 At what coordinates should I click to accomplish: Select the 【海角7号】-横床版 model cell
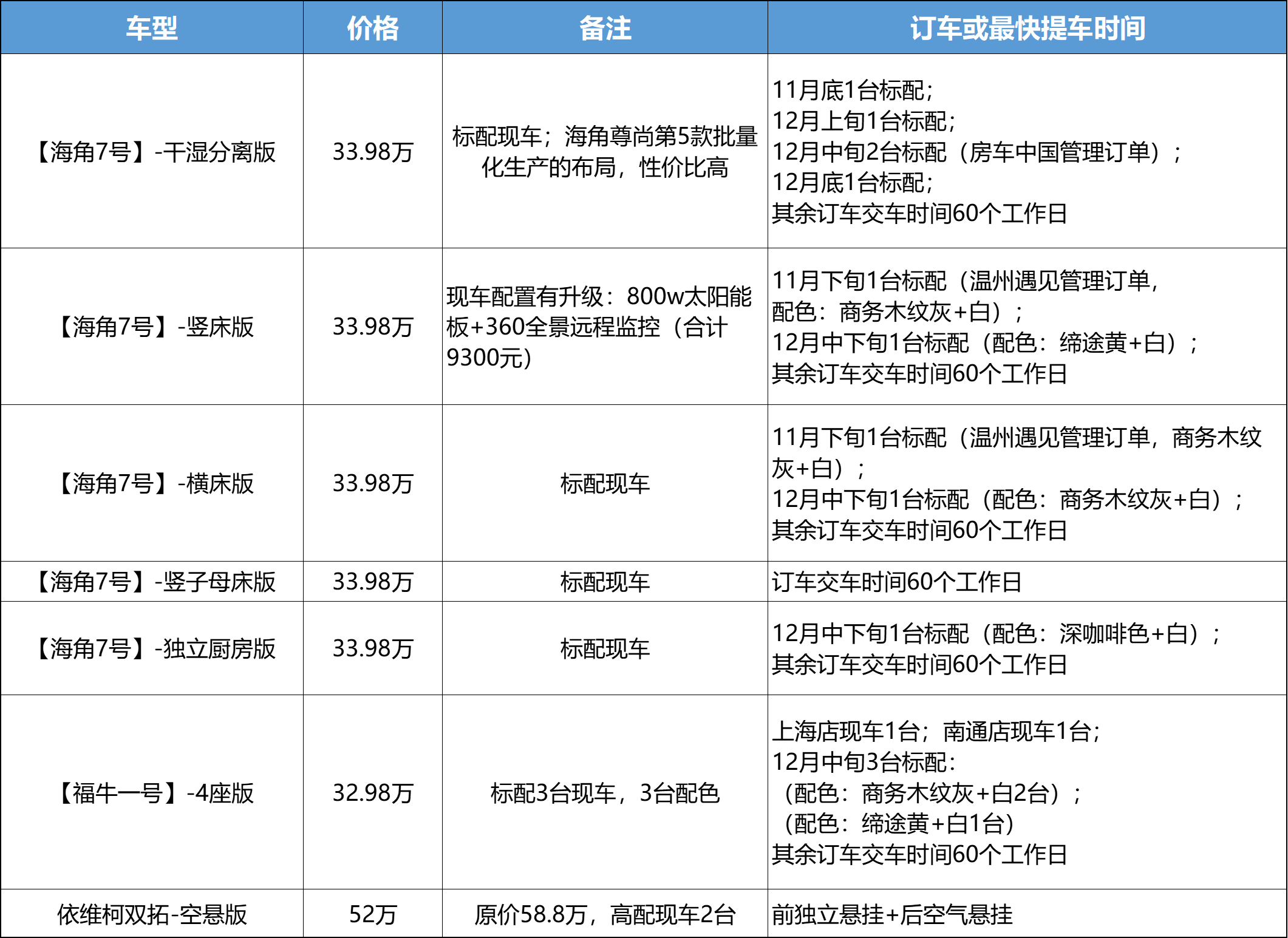tap(152, 483)
